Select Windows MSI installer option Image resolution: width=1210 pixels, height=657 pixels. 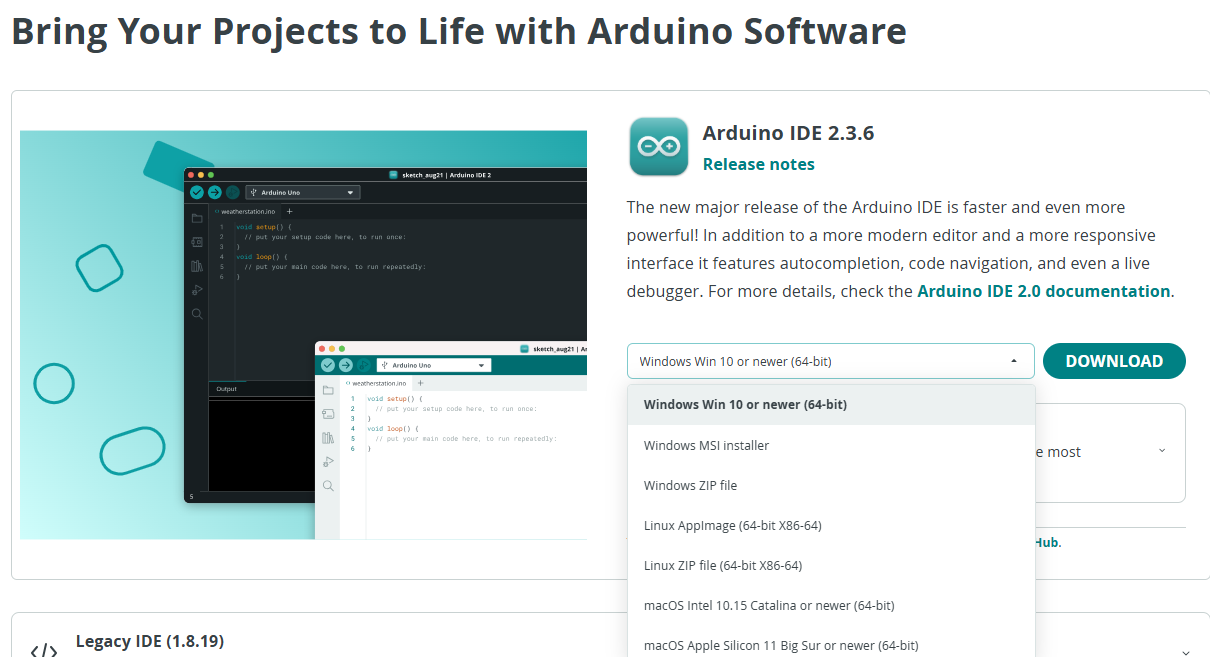(706, 445)
